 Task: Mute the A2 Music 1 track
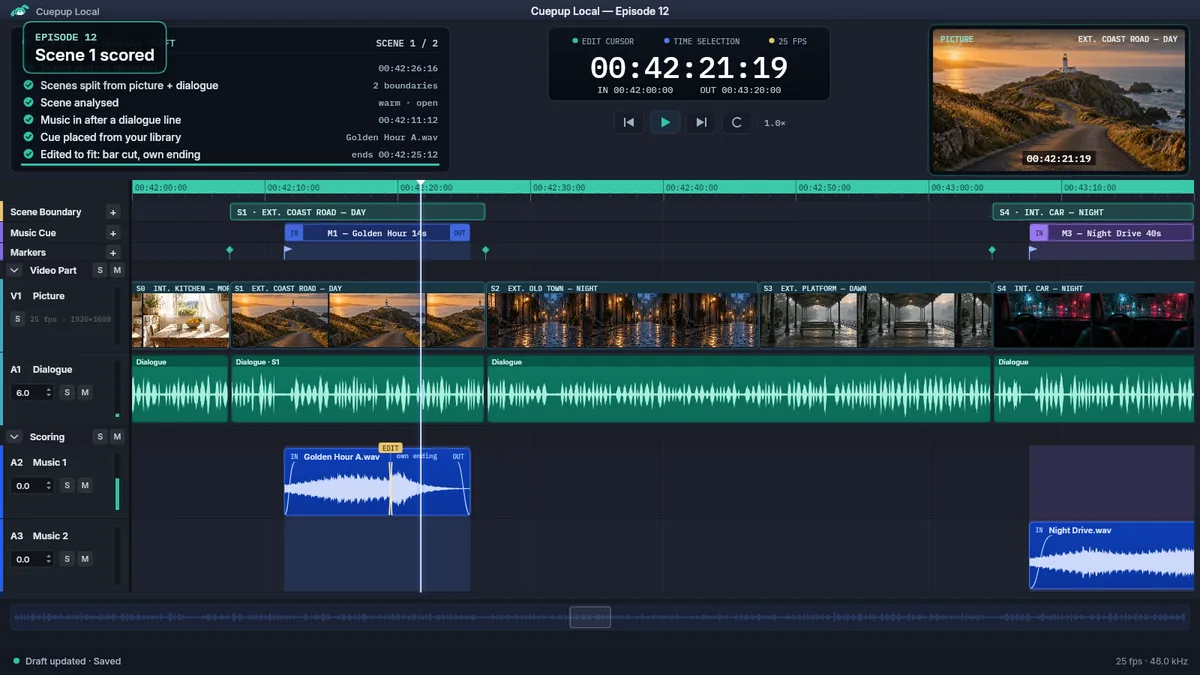click(x=85, y=485)
